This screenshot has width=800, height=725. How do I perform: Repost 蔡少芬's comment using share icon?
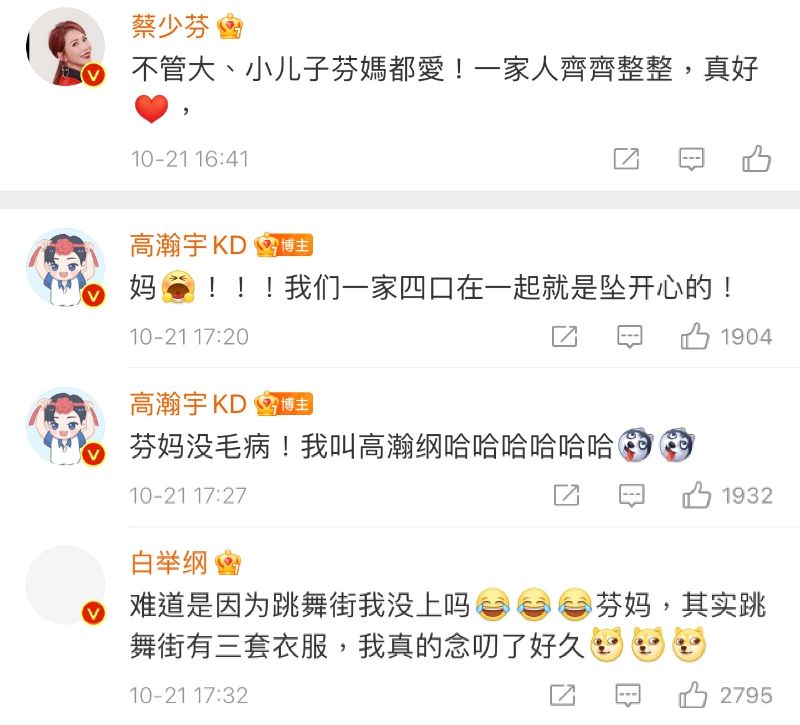point(626,159)
